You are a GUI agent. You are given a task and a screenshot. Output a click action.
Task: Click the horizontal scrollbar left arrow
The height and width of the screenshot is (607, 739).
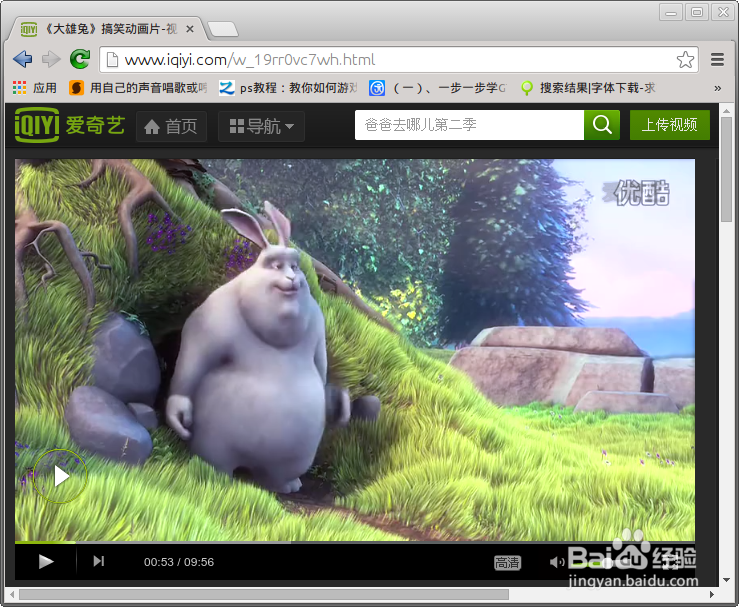pos(12,595)
